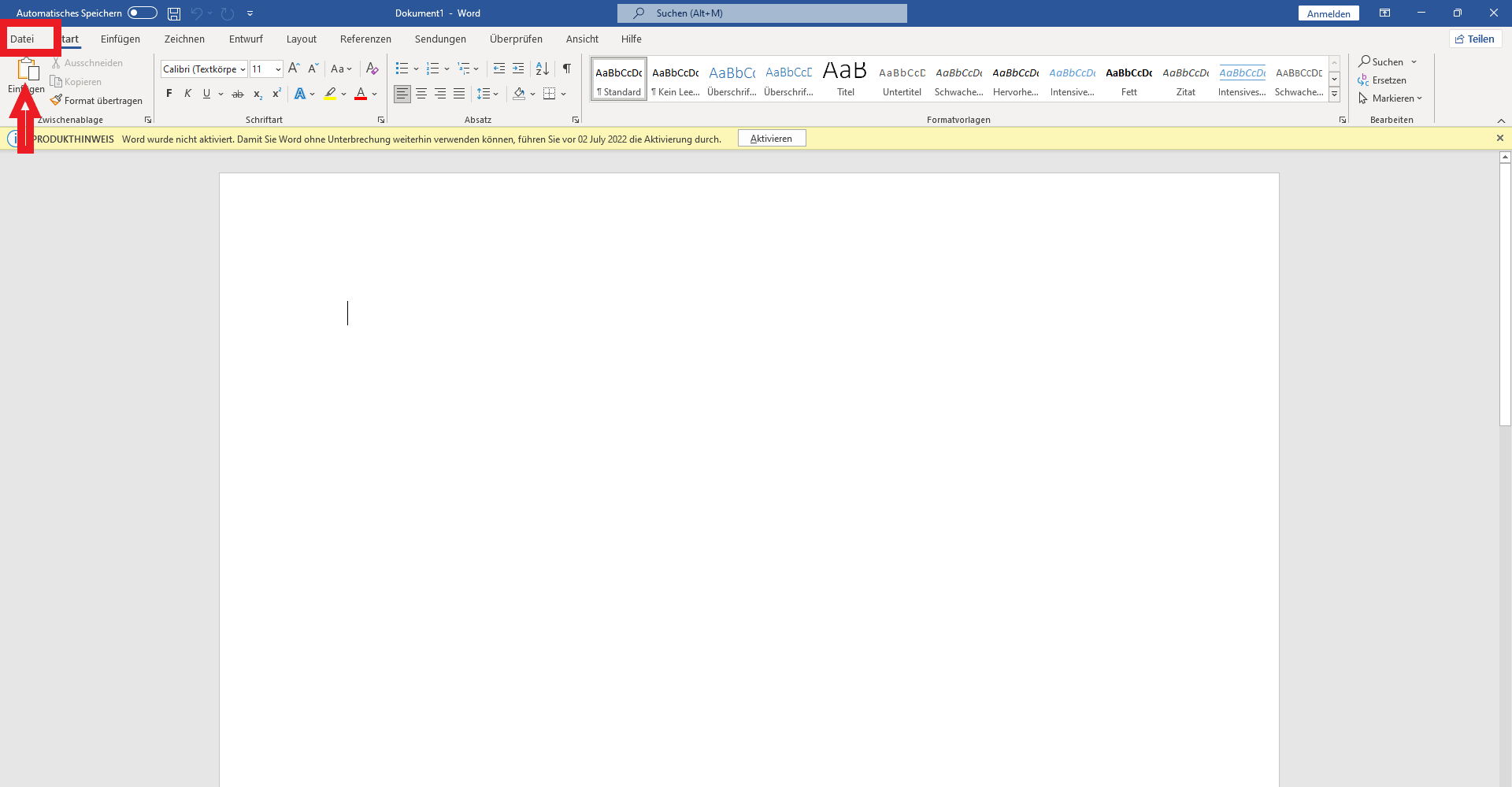This screenshot has width=1512, height=787.
Task: Open borders dropdown arrow
Action: point(564,94)
